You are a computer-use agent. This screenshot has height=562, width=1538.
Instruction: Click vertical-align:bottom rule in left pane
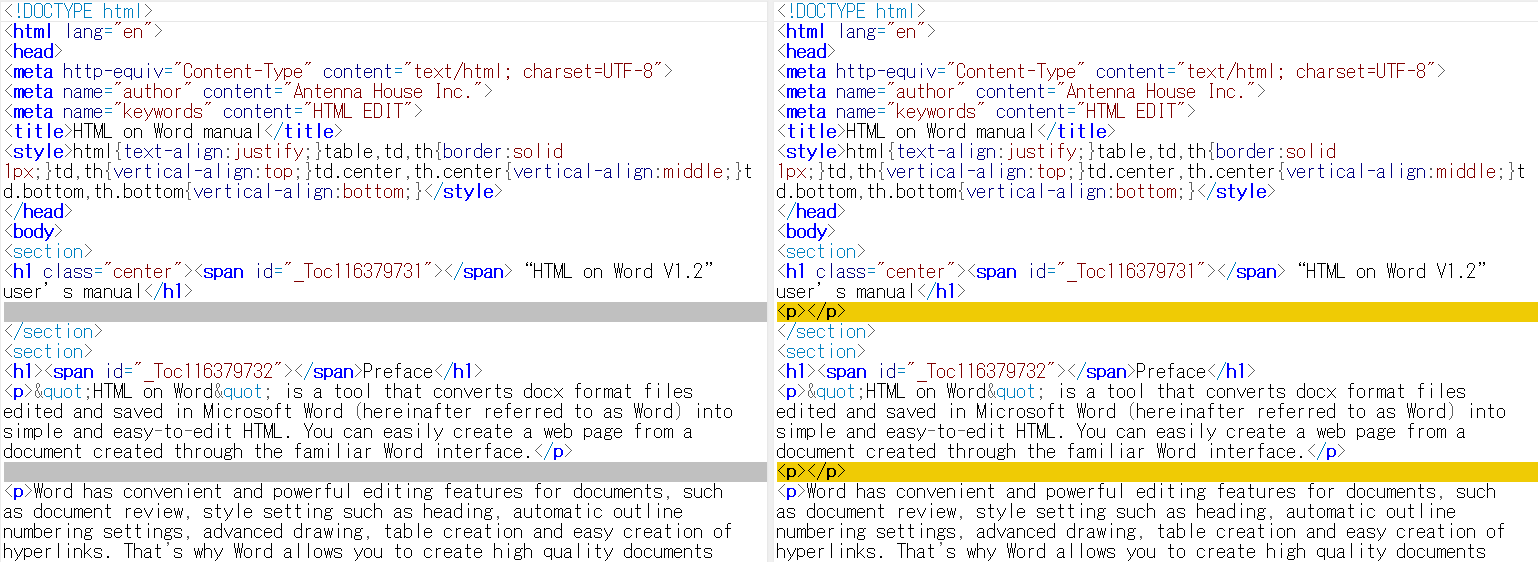(x=306, y=191)
